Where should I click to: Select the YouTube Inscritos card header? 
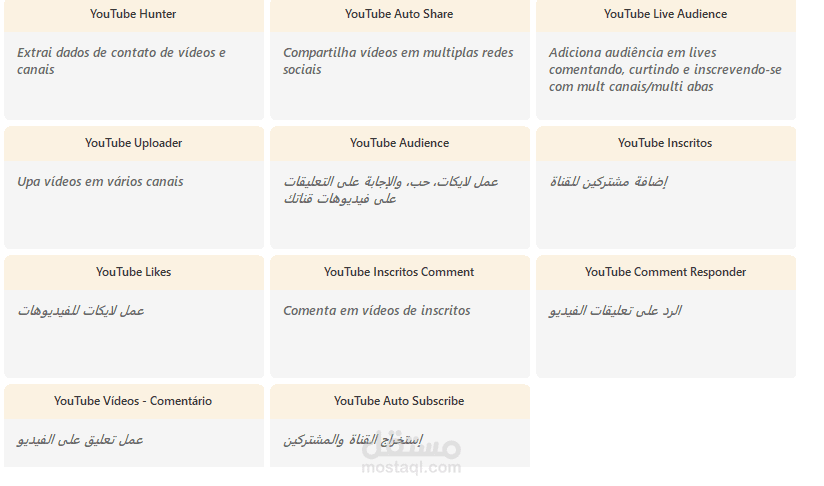tap(665, 143)
